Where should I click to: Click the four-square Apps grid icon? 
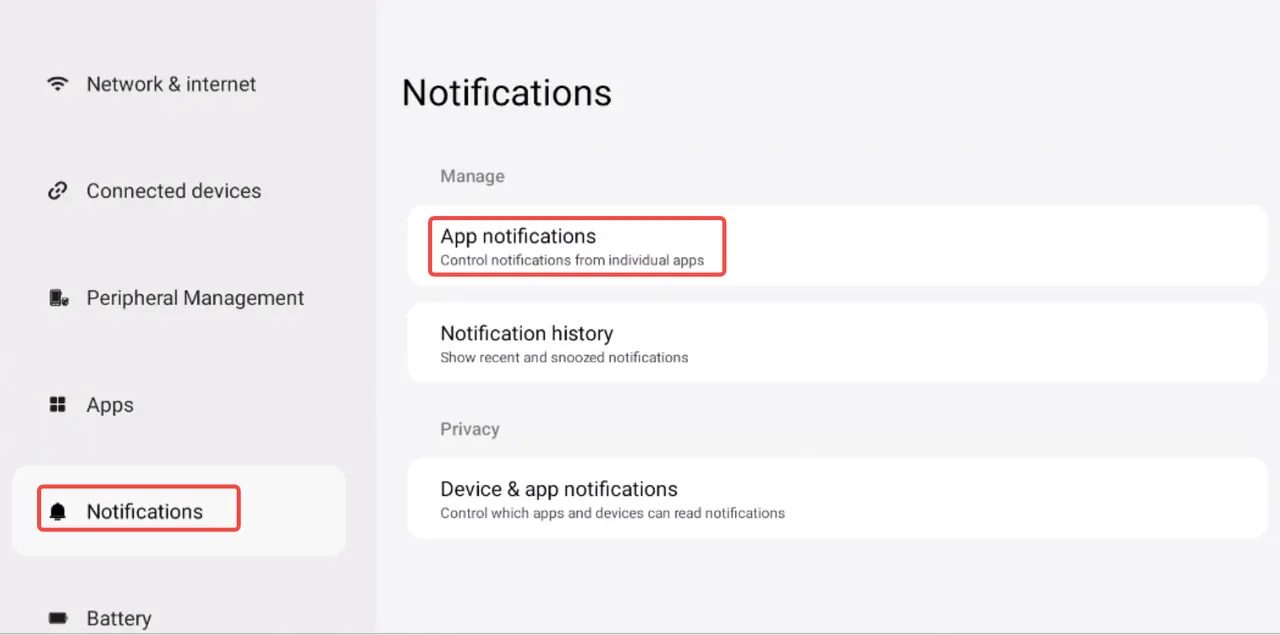coord(58,405)
